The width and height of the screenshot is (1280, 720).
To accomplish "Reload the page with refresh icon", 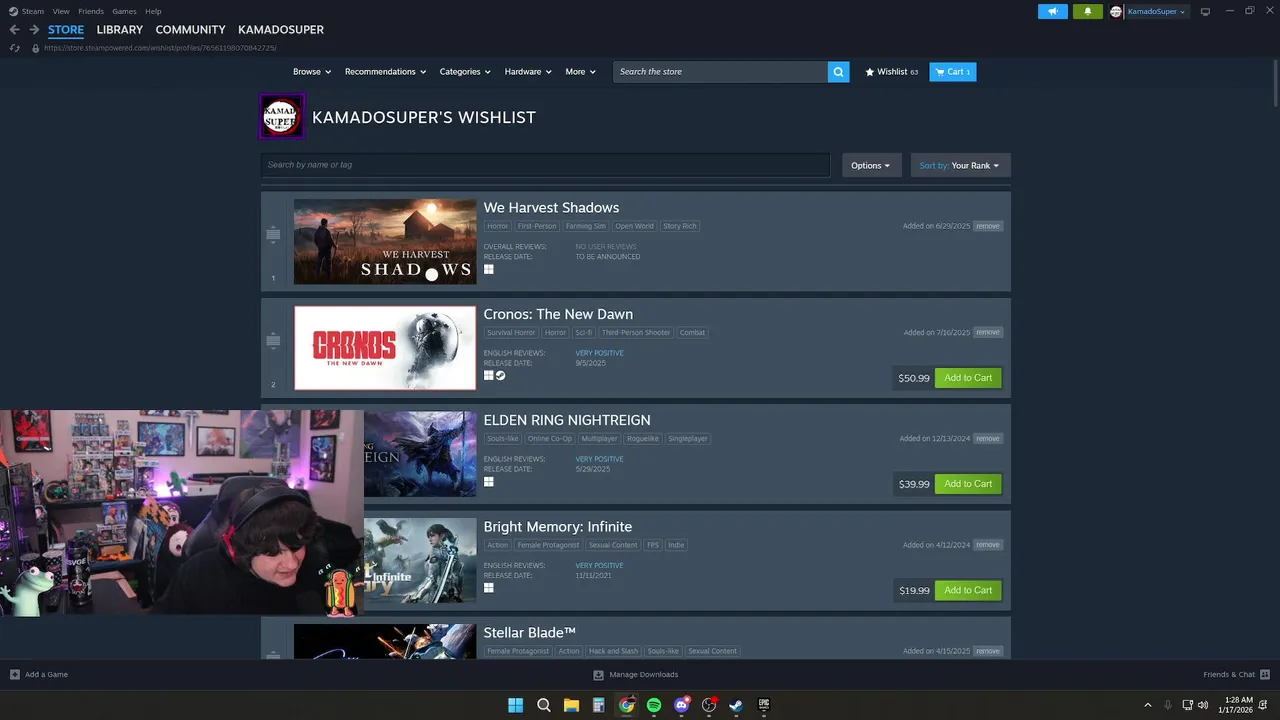I will pyautogui.click(x=14, y=48).
